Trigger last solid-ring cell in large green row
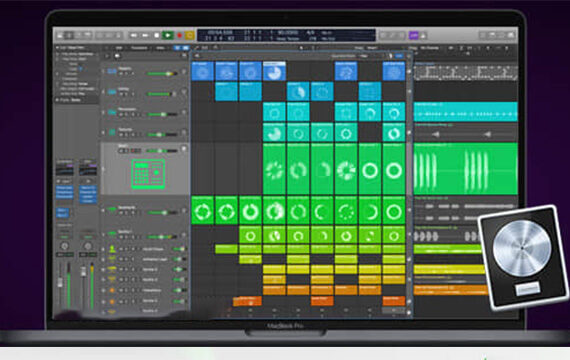The image size is (570, 360). tap(394, 169)
